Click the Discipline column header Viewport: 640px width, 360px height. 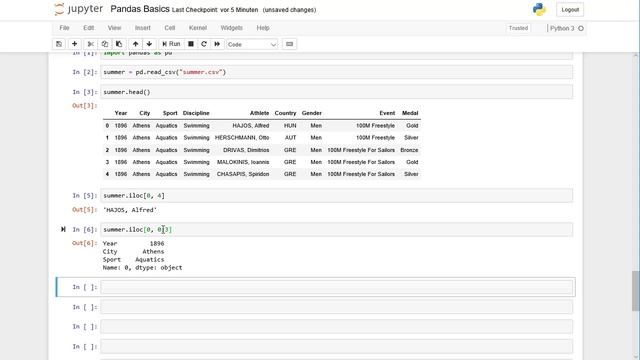[196, 113]
